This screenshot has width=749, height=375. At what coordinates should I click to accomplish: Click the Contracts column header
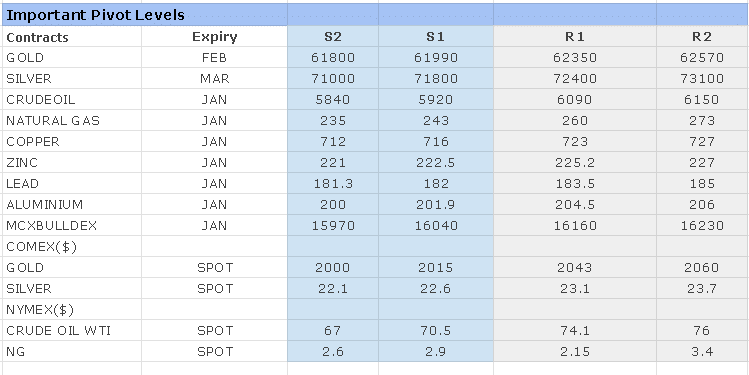(72, 37)
